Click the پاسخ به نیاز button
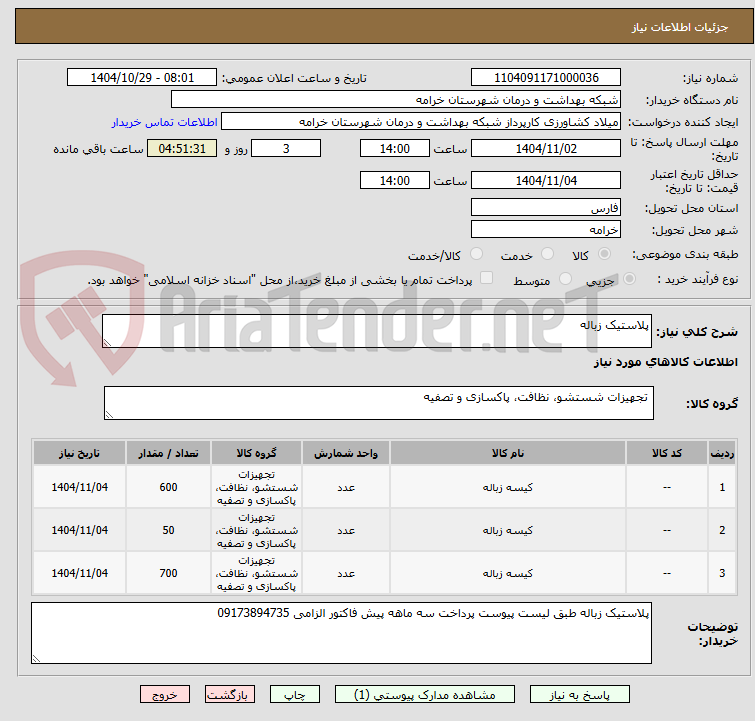 (x=579, y=695)
